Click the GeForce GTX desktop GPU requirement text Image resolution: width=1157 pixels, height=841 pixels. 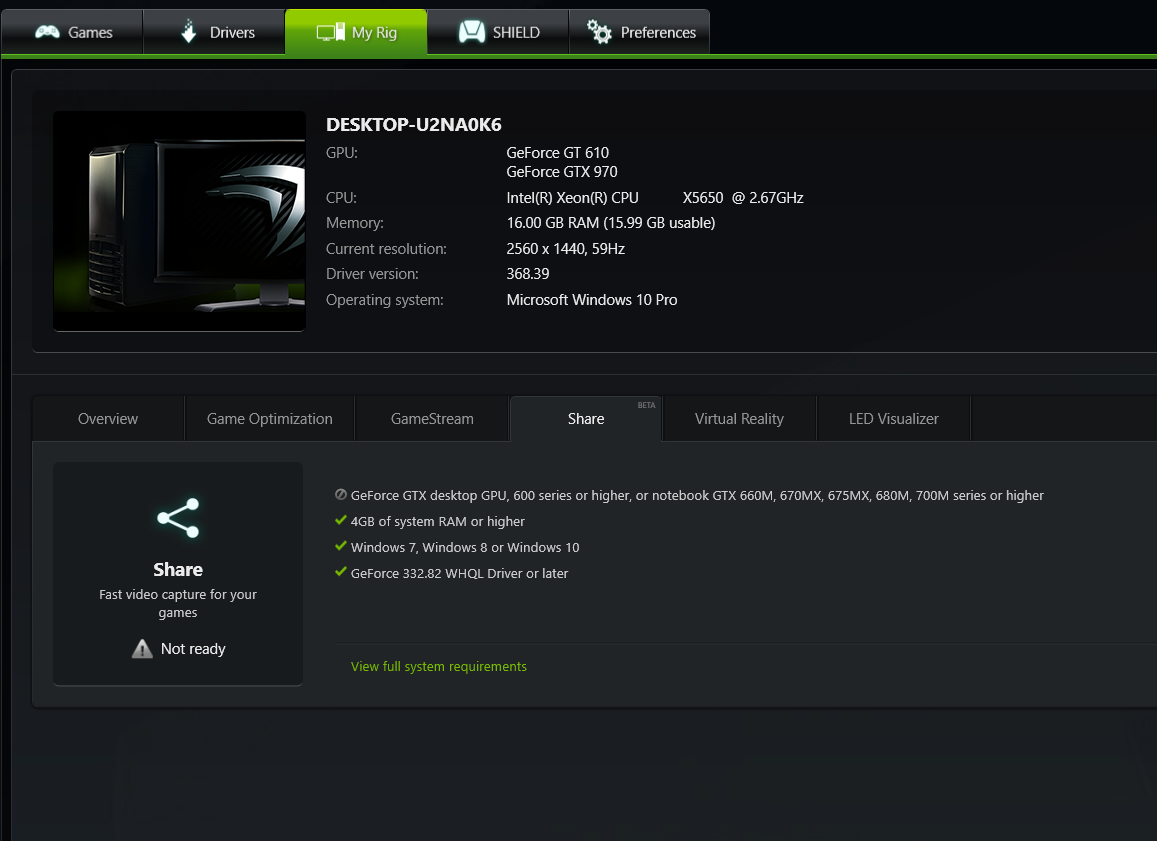point(697,496)
